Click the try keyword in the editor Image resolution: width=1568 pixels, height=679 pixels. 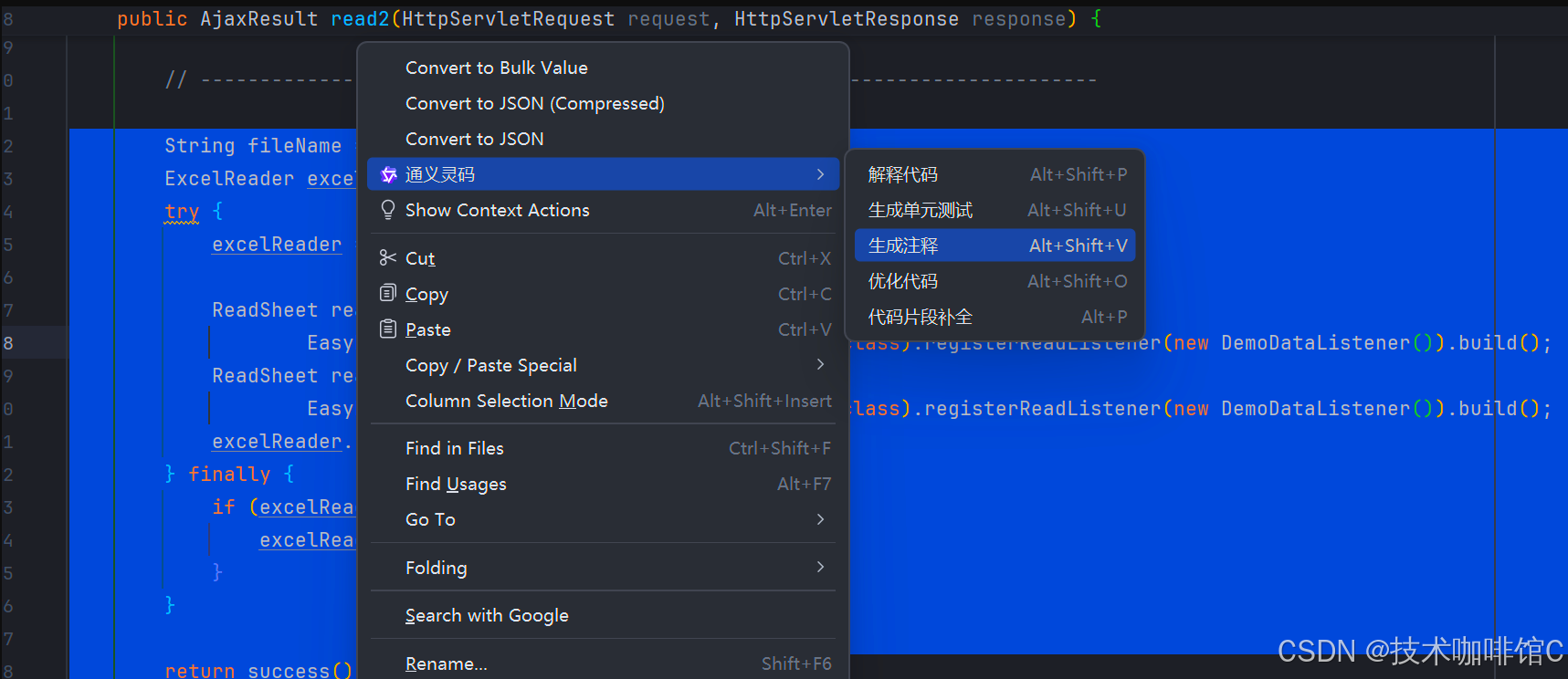point(182,212)
